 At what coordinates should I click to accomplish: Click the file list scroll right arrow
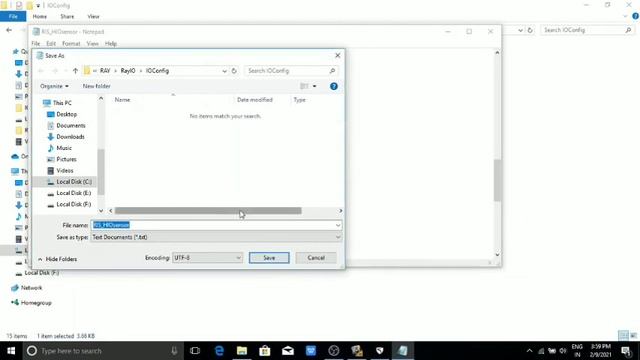[x=340, y=211]
